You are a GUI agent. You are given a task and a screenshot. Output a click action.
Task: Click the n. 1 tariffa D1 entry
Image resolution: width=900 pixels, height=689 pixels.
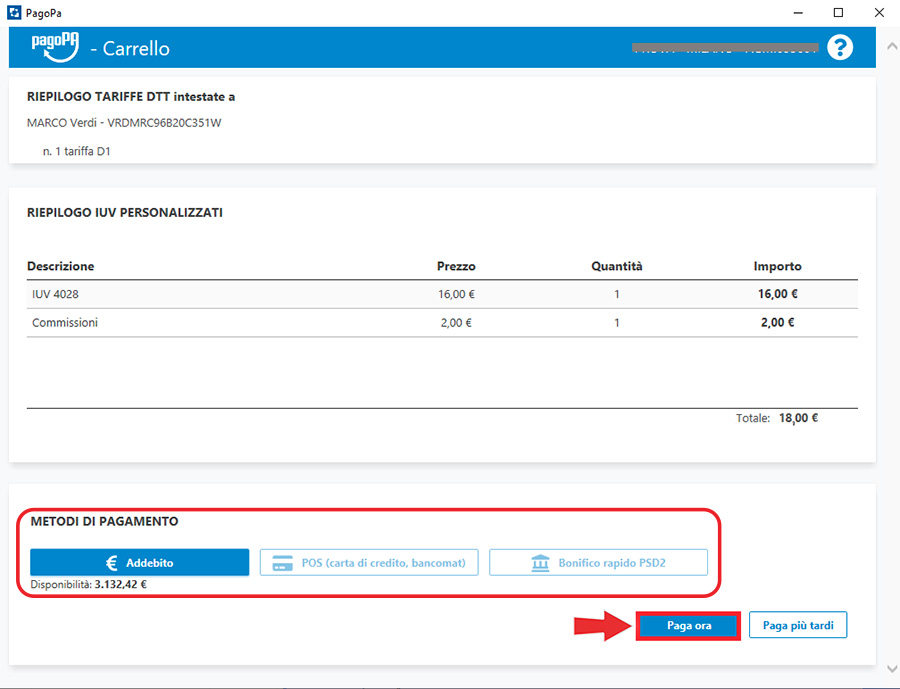[x=75, y=151]
